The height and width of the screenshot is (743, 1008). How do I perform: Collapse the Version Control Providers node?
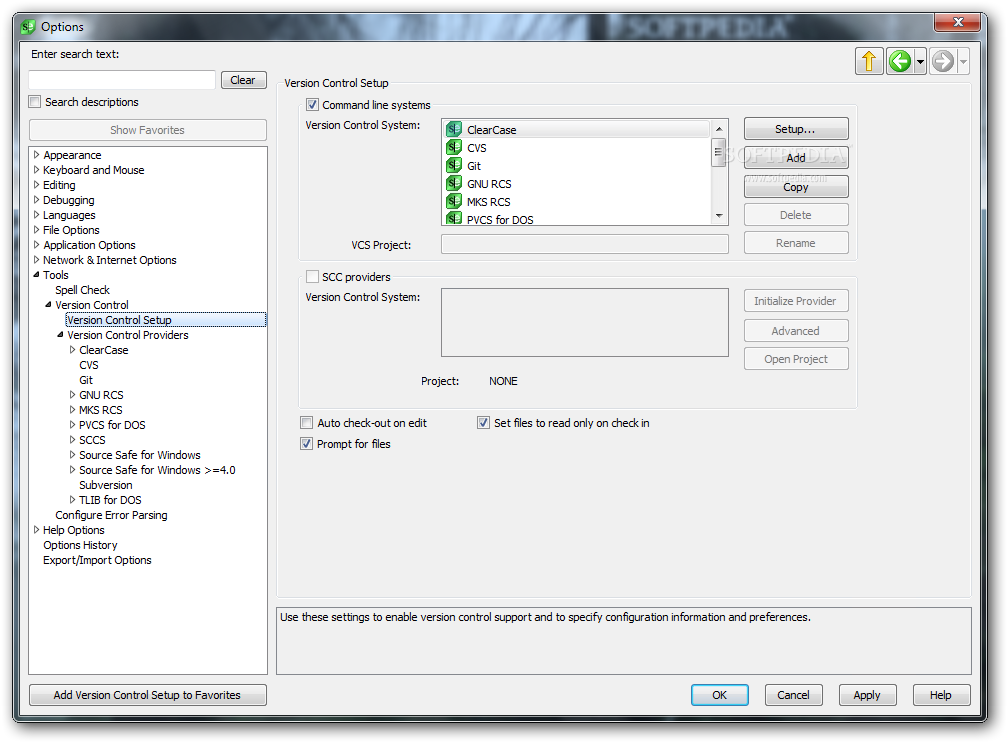[x=60, y=335]
